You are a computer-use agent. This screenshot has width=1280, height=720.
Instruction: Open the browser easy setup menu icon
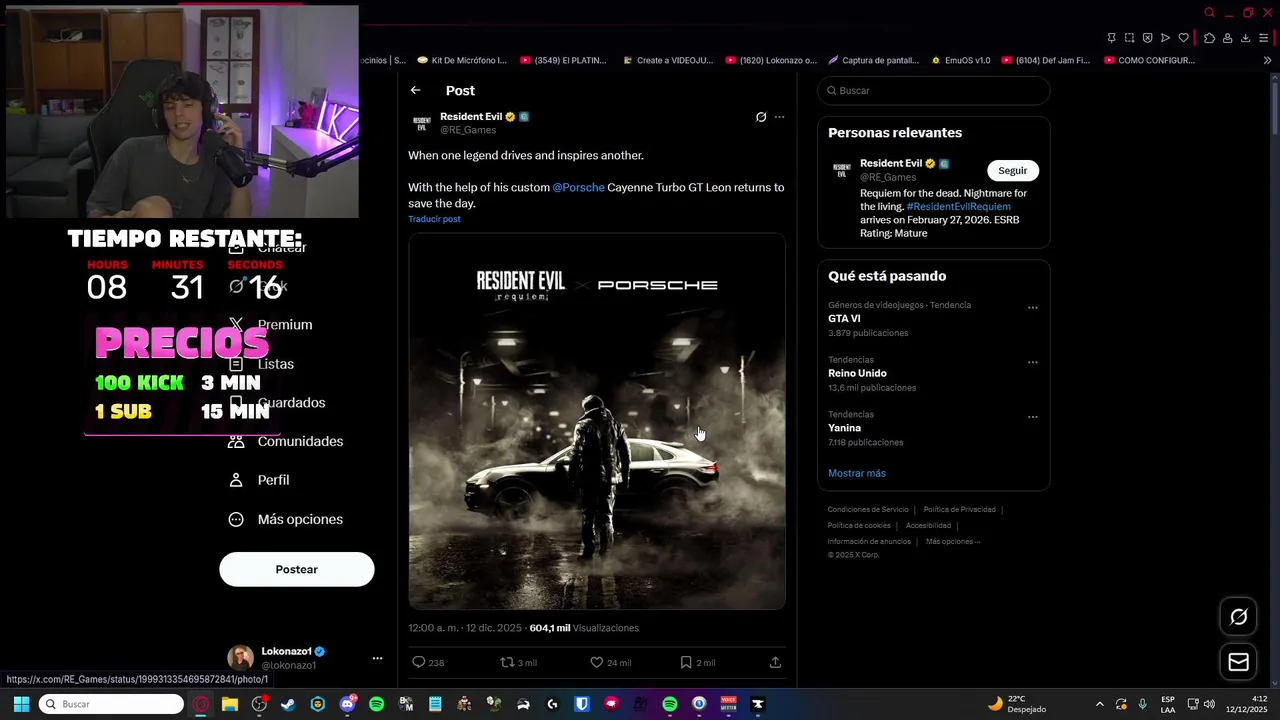1264,38
